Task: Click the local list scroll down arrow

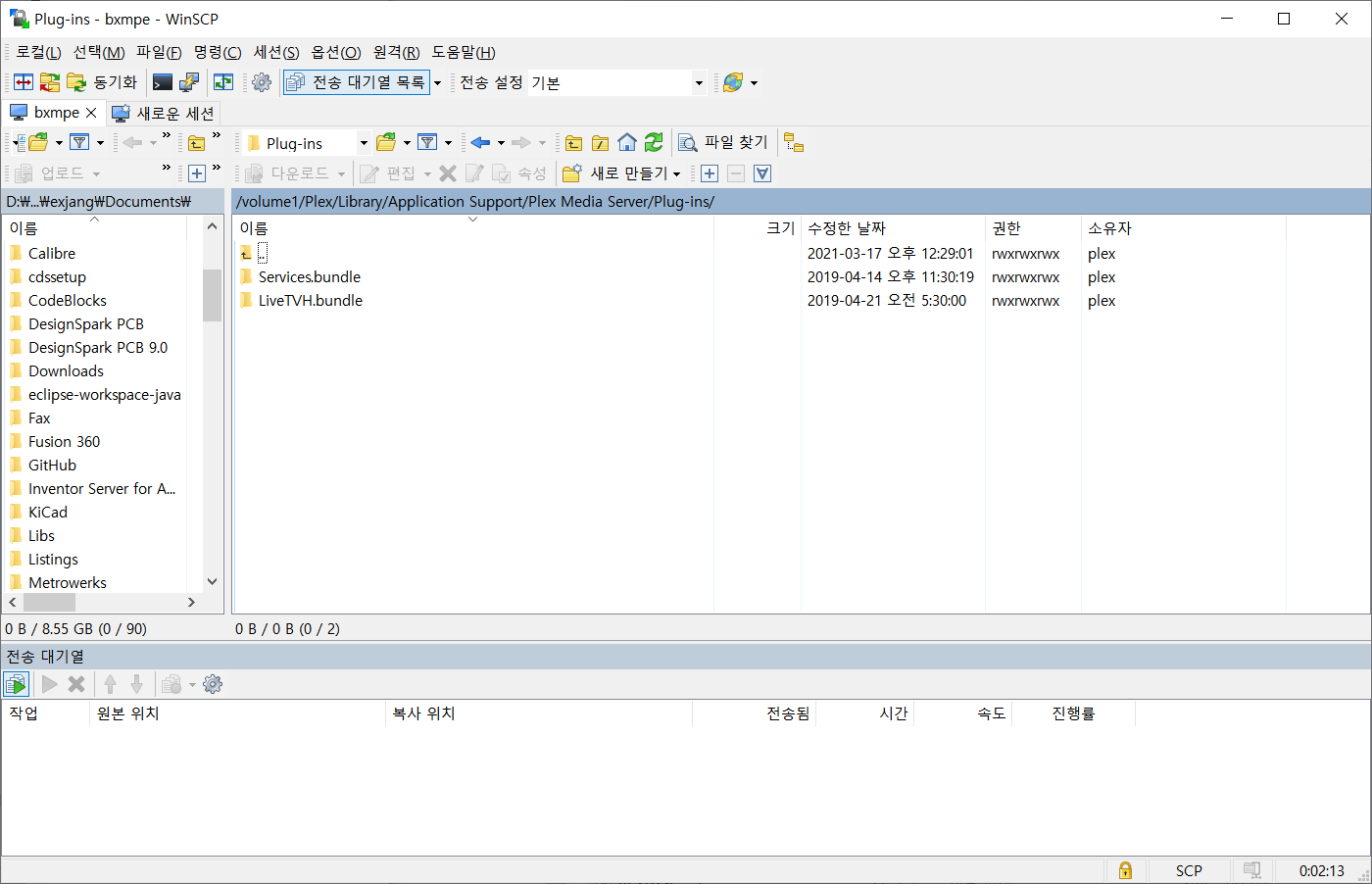Action: [213, 581]
